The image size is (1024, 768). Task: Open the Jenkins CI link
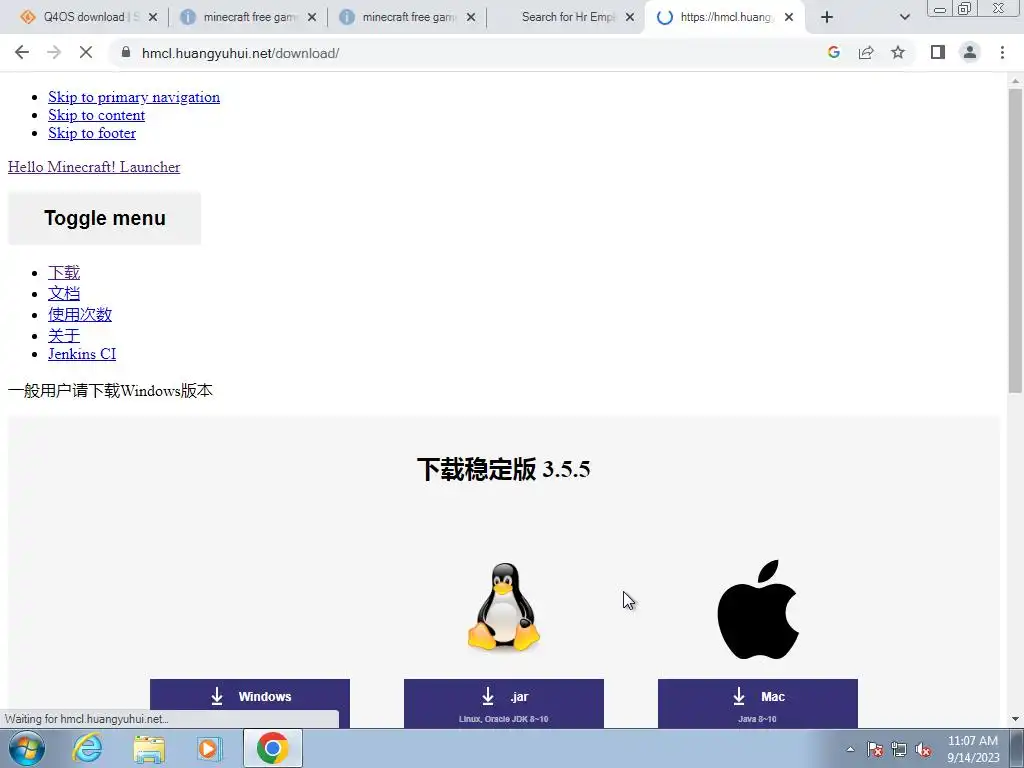click(82, 354)
